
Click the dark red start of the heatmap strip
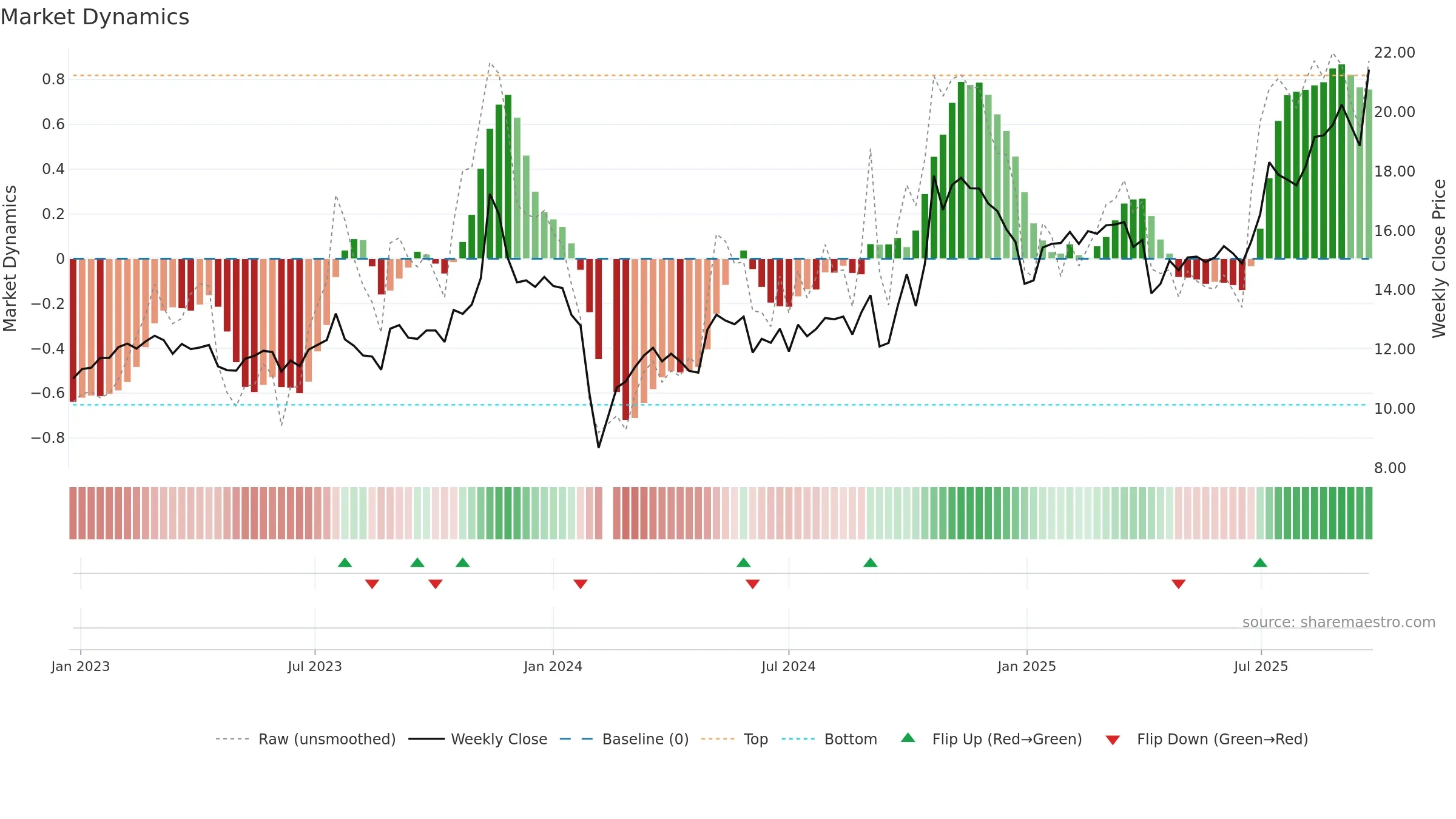click(73, 513)
